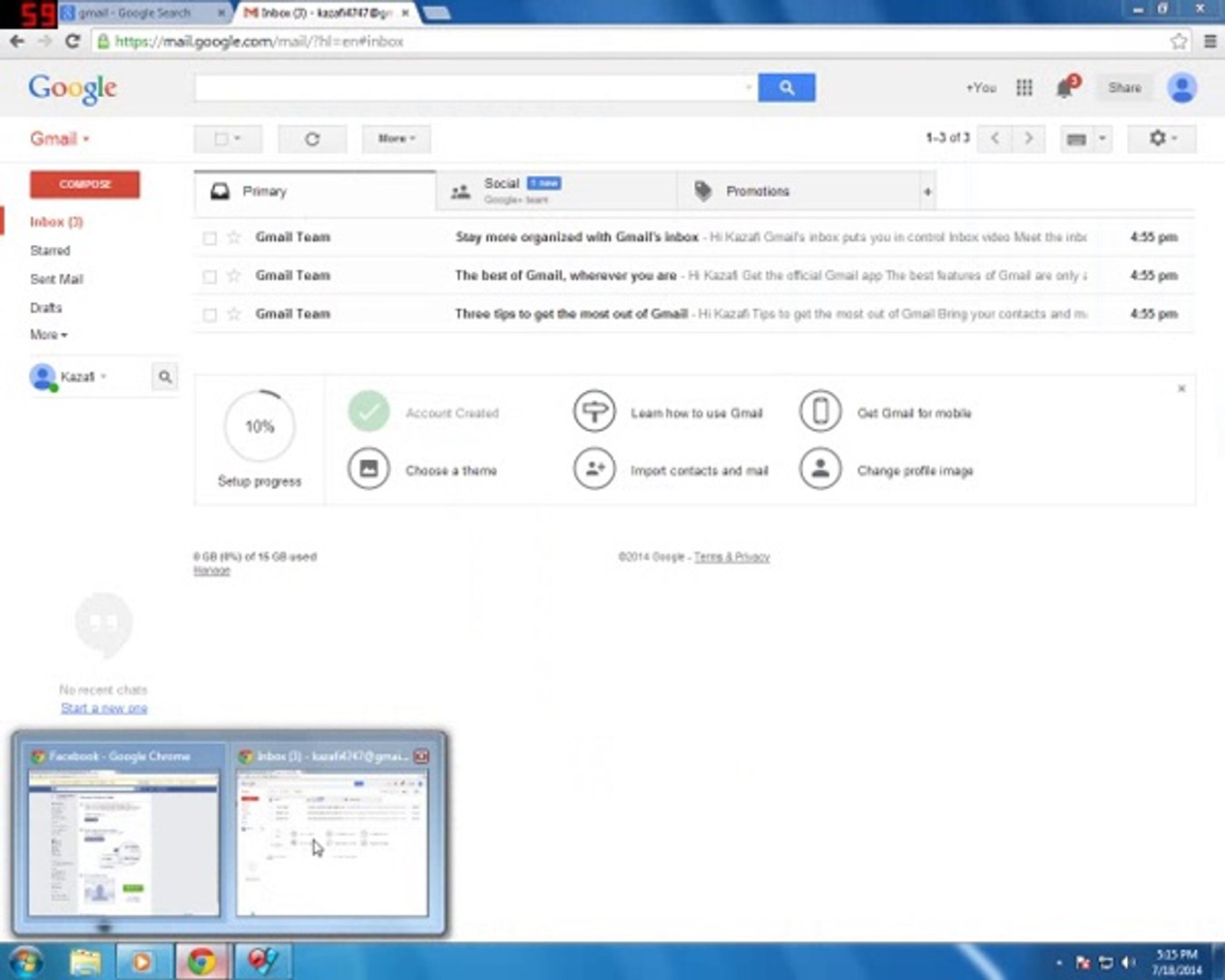Expand the Gmail dropdown

[60, 139]
